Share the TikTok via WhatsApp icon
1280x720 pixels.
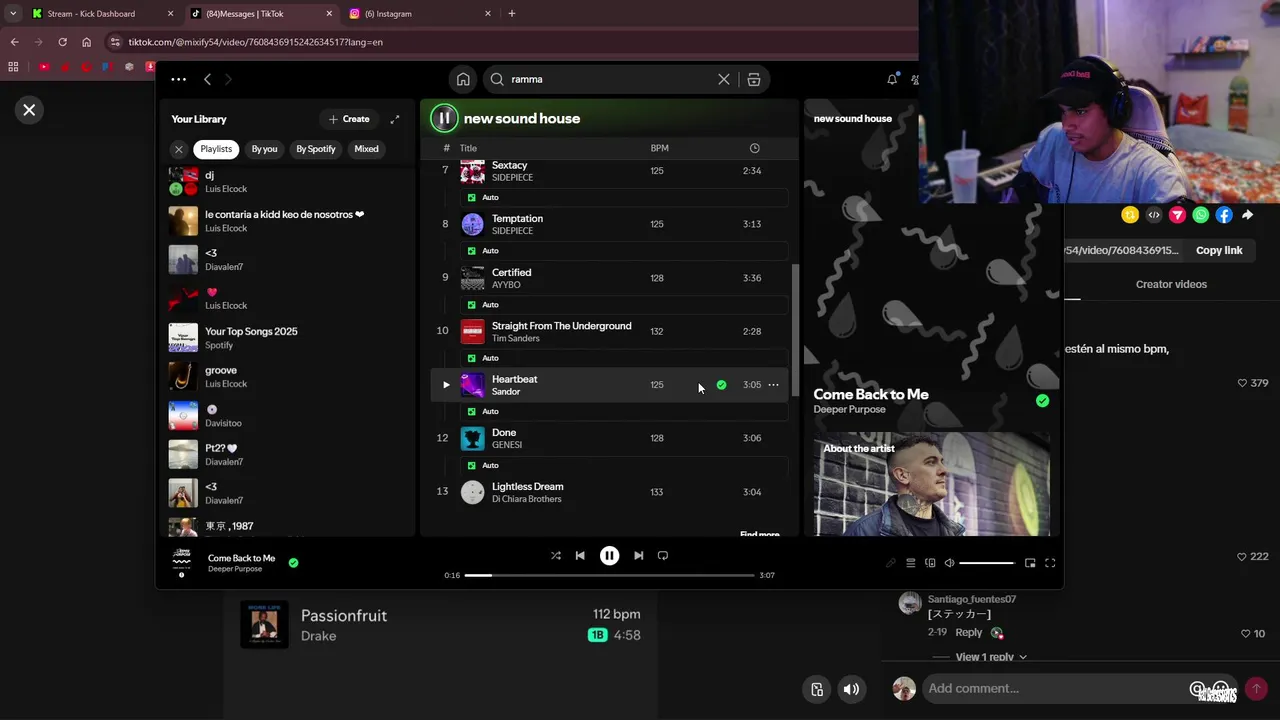click(x=1201, y=215)
